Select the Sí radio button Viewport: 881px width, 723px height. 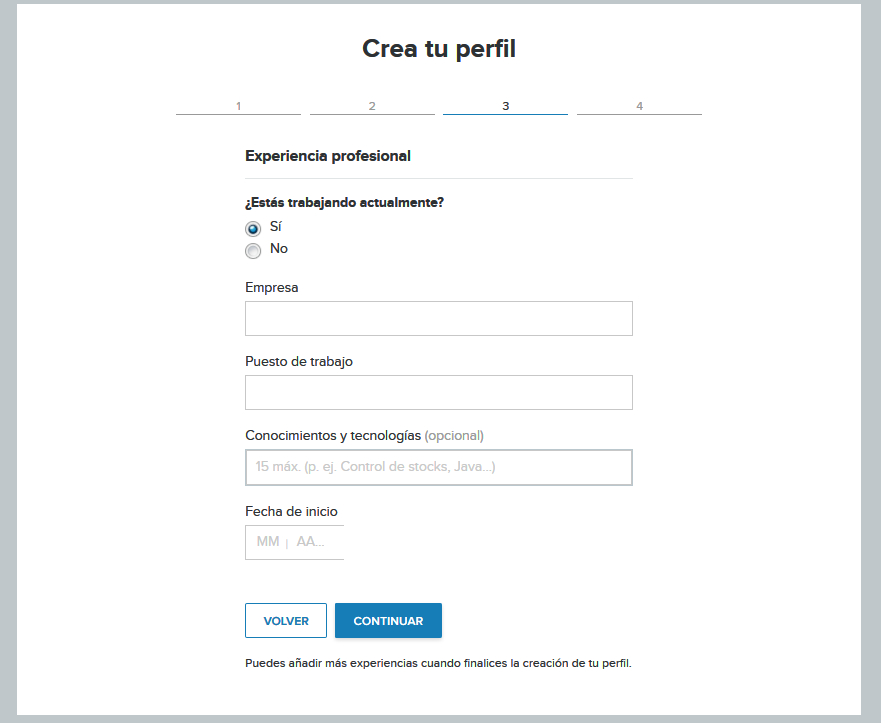[x=253, y=229]
